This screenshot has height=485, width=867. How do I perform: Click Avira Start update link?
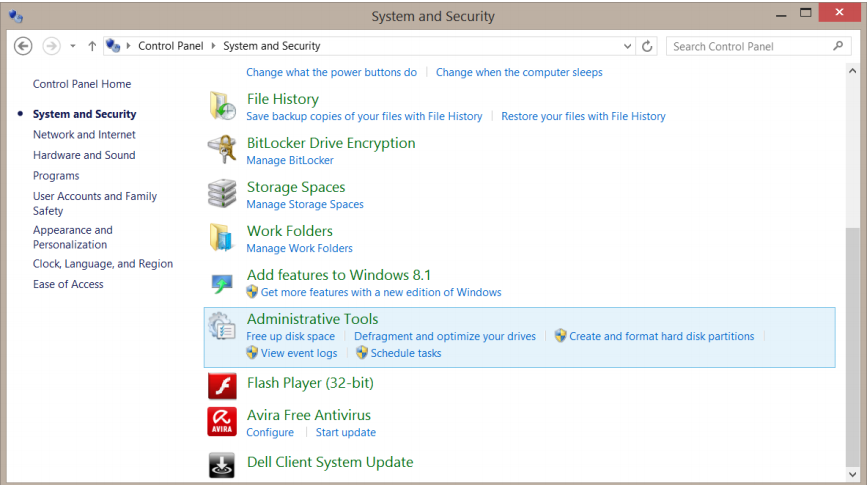(346, 432)
